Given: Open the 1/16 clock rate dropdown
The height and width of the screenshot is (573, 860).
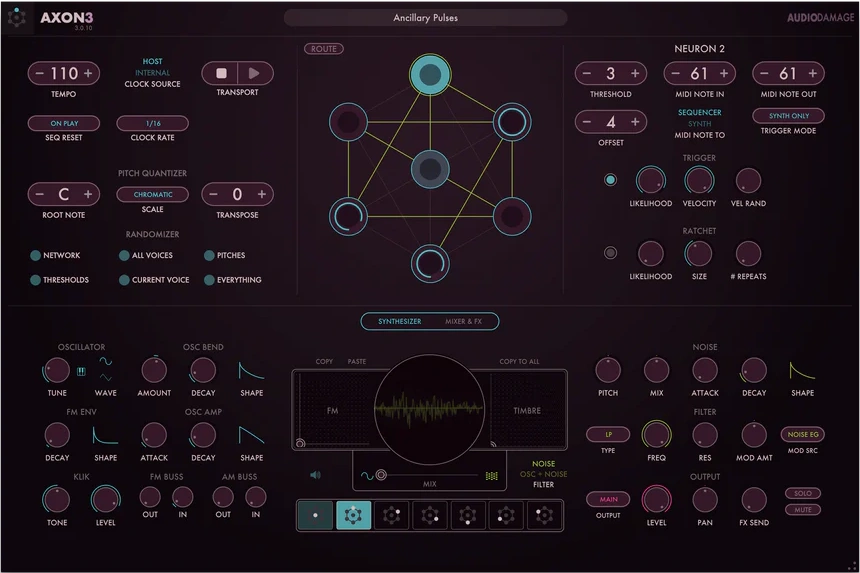Looking at the screenshot, I should click(152, 123).
